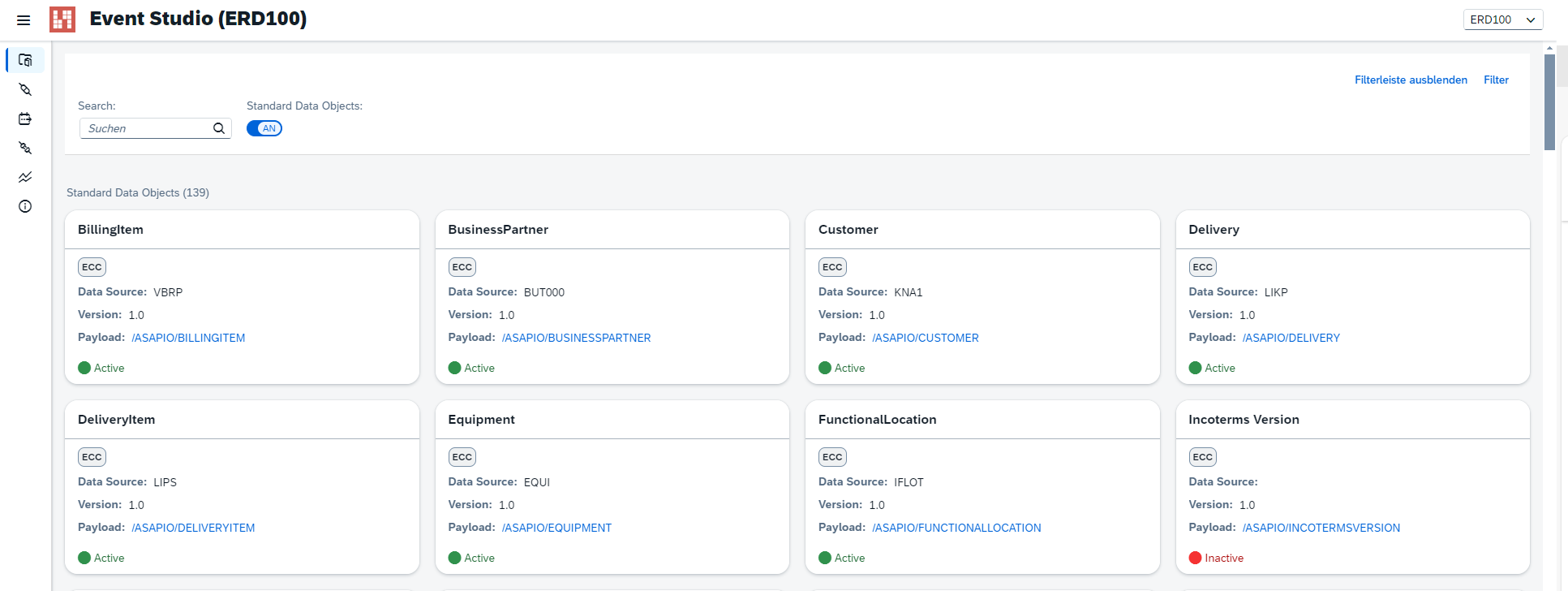Select the BusinessPartner card title
The width and height of the screenshot is (1568, 591).
(x=498, y=230)
